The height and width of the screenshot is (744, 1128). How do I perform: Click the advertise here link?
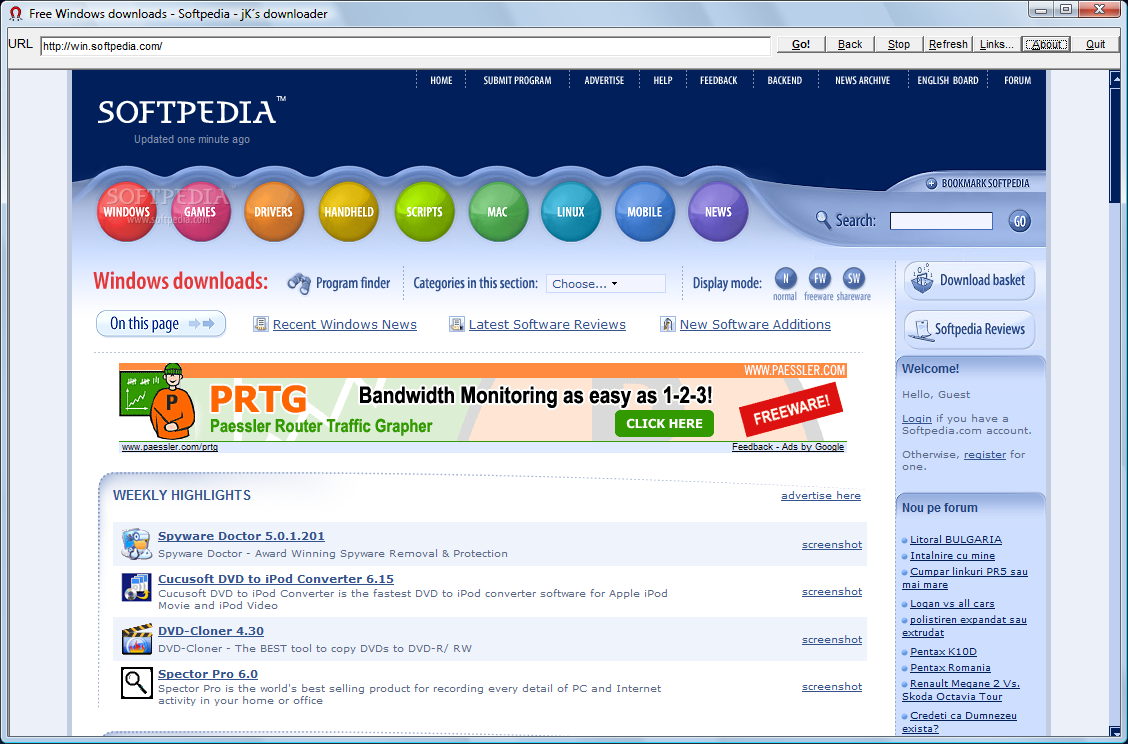[821, 496]
